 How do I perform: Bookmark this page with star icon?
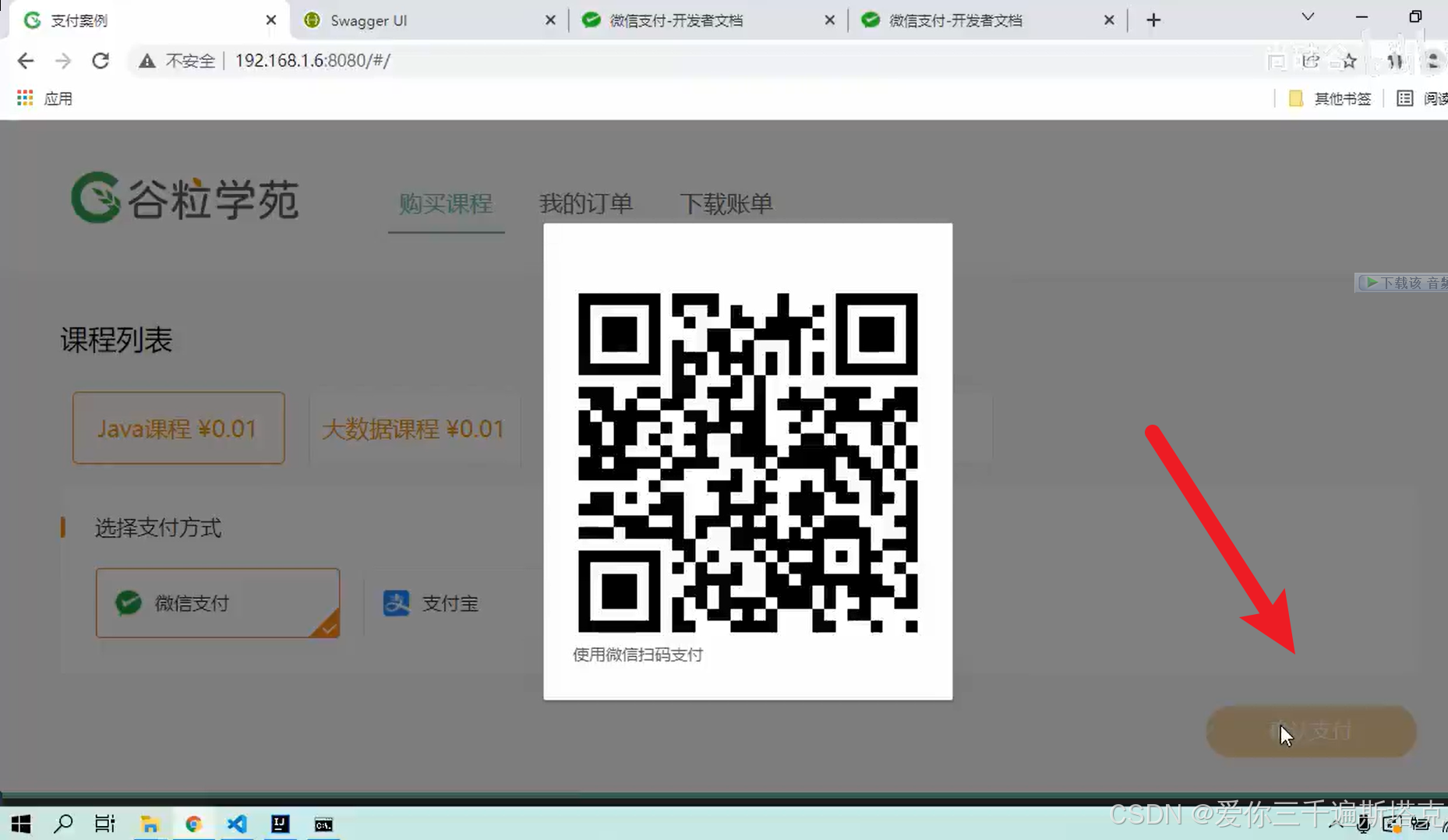1349,61
